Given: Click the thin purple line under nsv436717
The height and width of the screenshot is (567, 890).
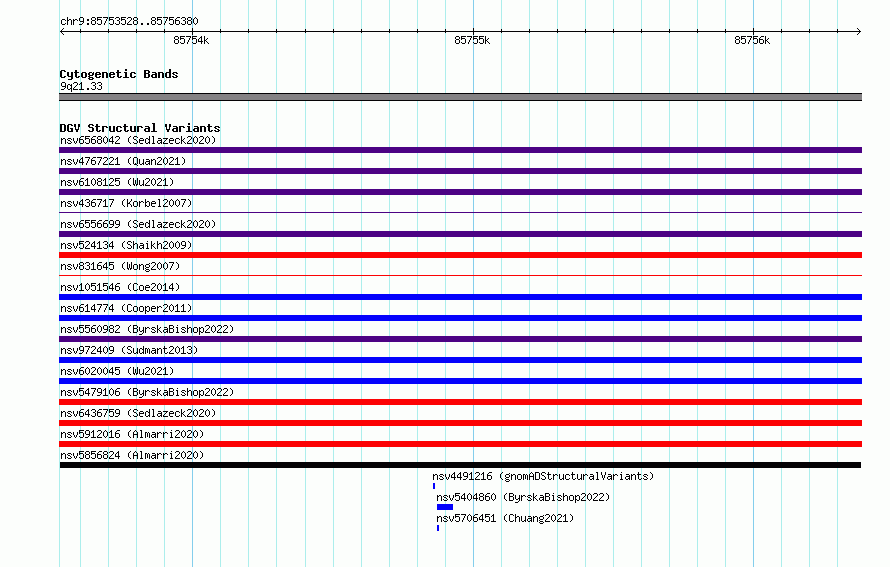Looking at the screenshot, I should (x=460, y=213).
